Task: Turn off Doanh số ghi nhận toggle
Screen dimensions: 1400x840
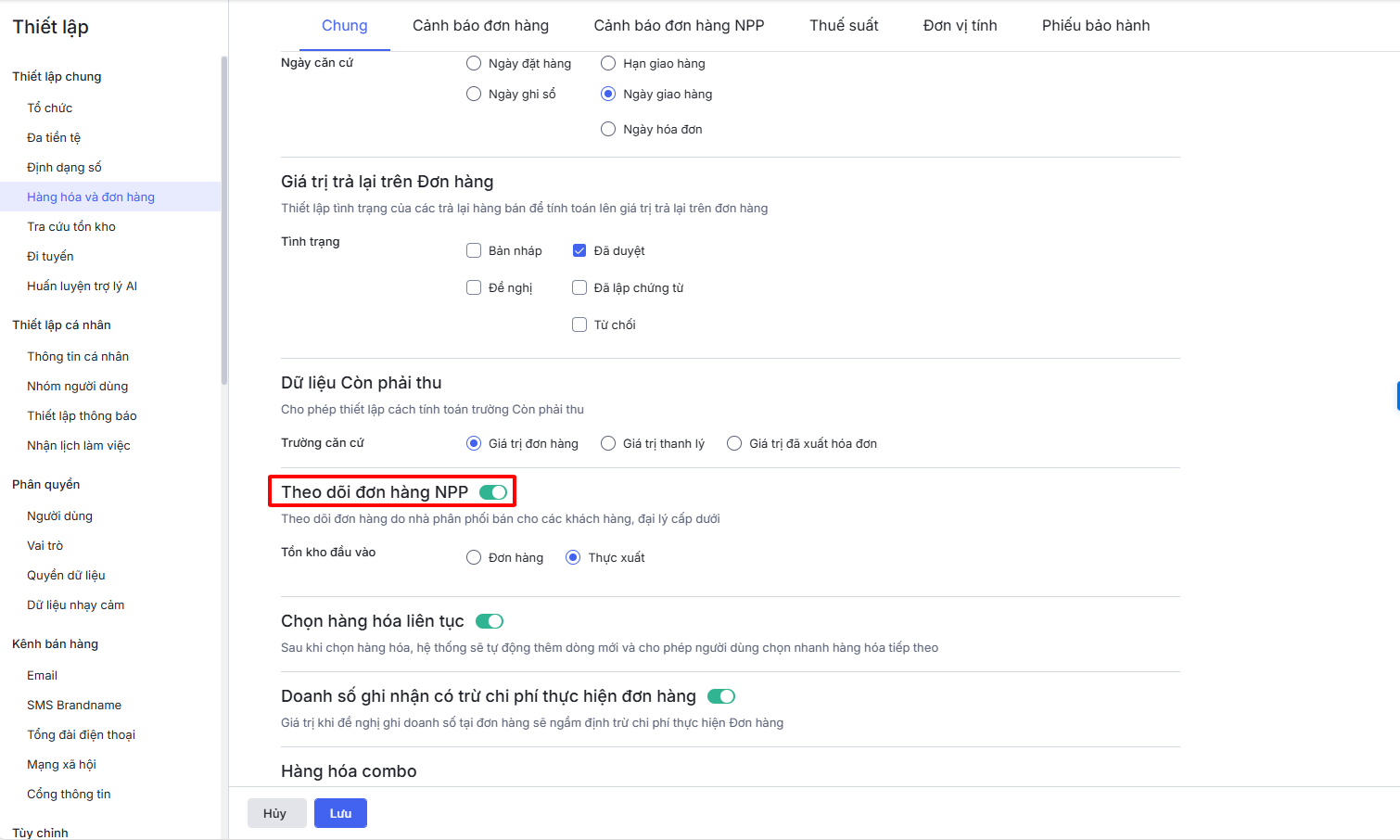Action: coord(721,696)
